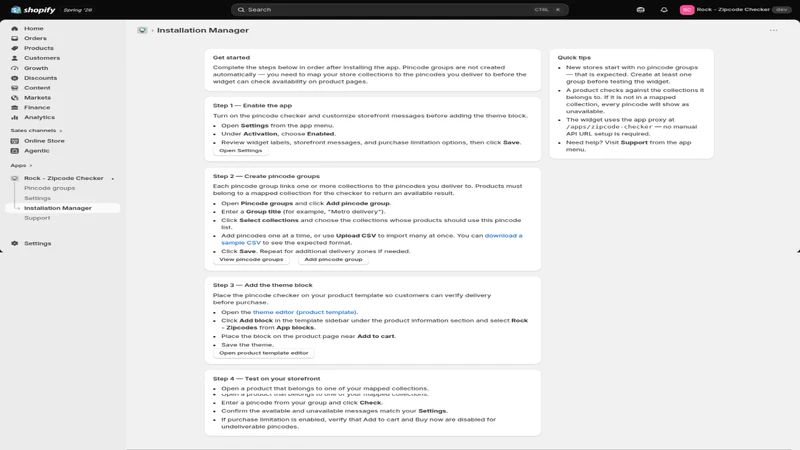Click the Online Store icon
Viewport: 800px width, 450px height.
pos(14,141)
